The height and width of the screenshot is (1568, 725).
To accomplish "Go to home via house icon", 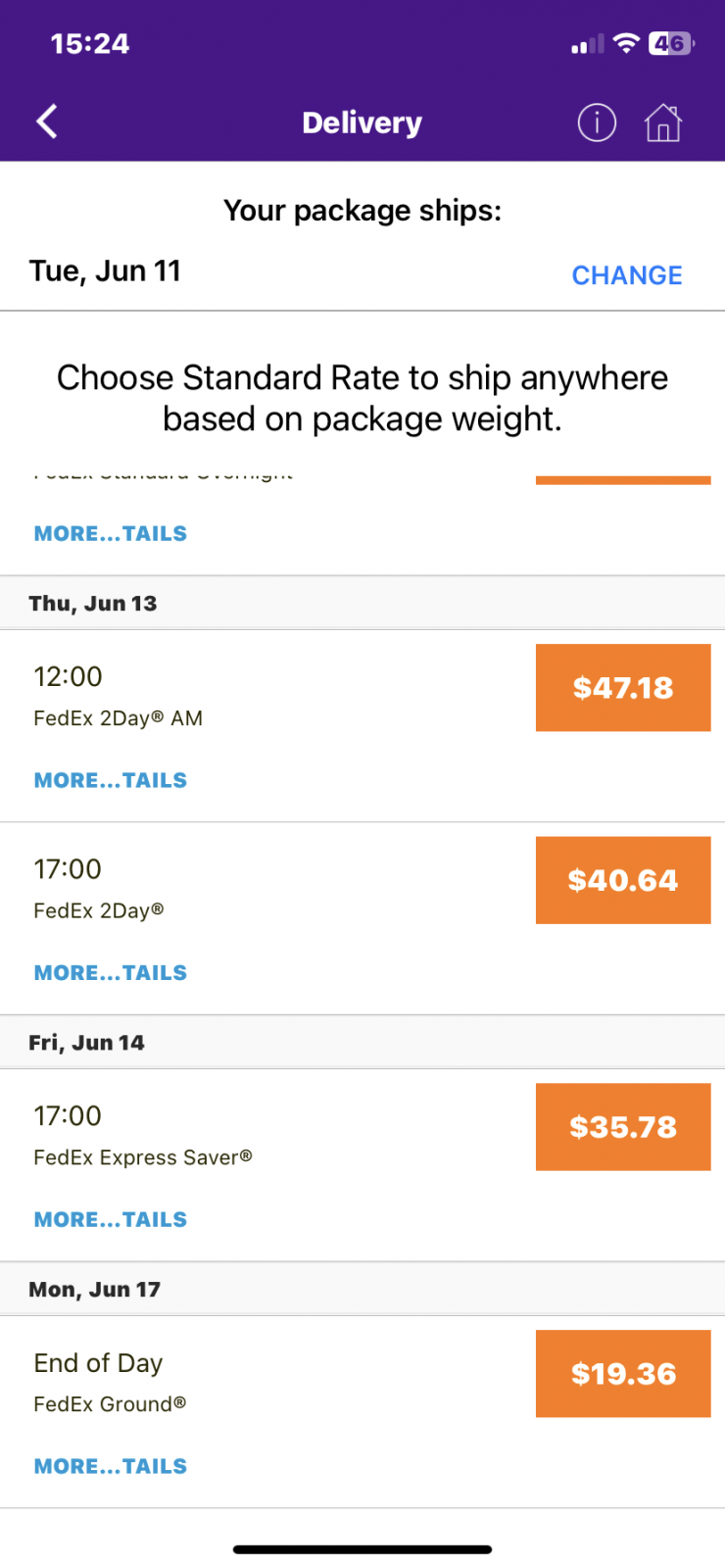I will click(x=663, y=122).
